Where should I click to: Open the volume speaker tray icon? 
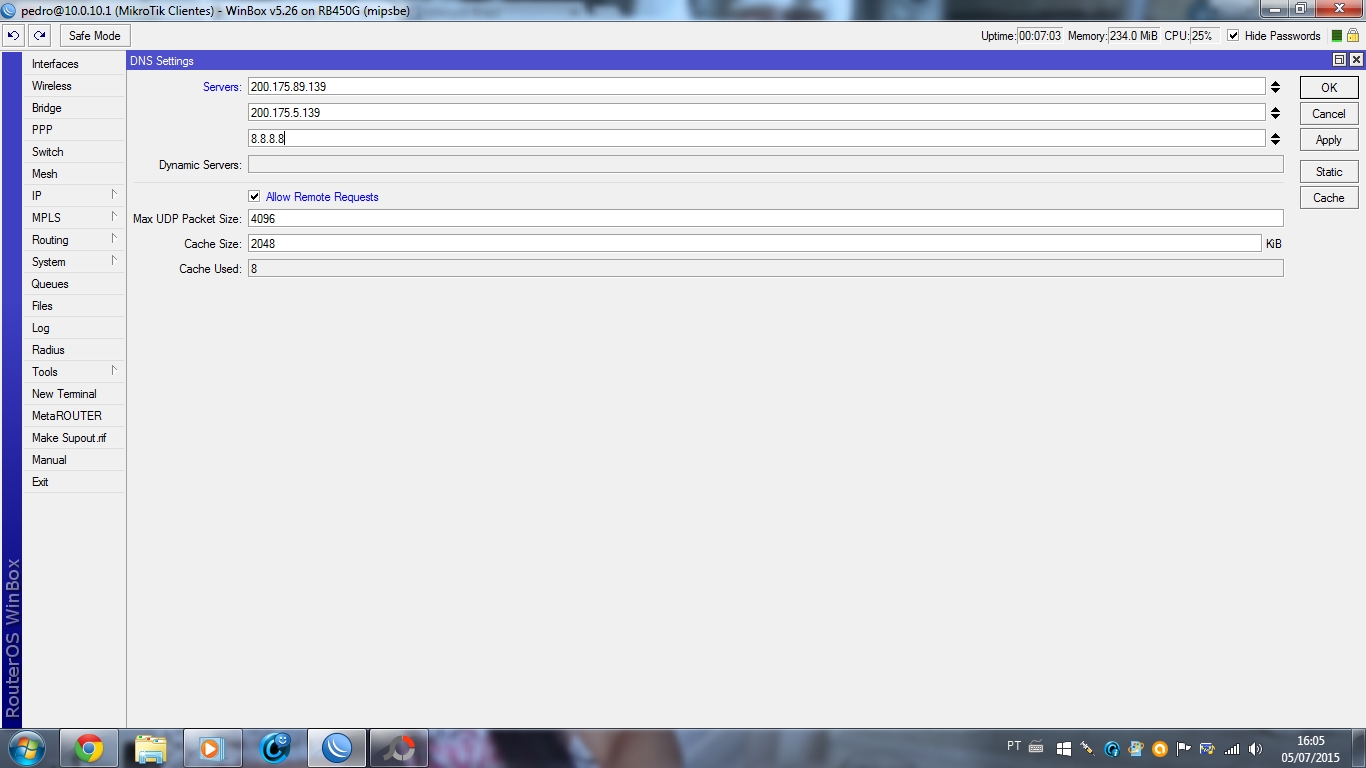1255,748
